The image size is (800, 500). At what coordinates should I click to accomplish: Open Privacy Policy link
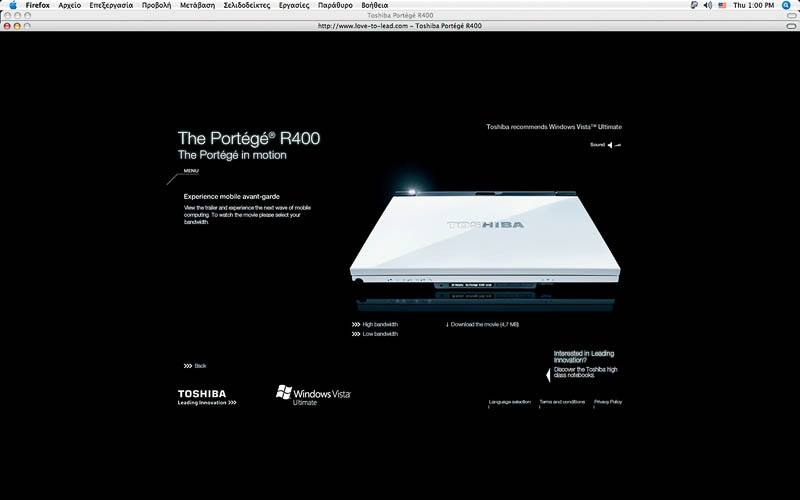608,402
